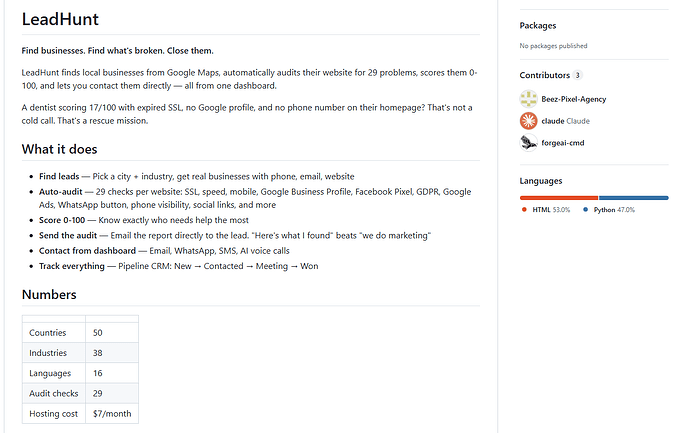The height and width of the screenshot is (433, 690).
Task: Click the forgeai-cmd contributor avatar
Action: [x=528, y=142]
